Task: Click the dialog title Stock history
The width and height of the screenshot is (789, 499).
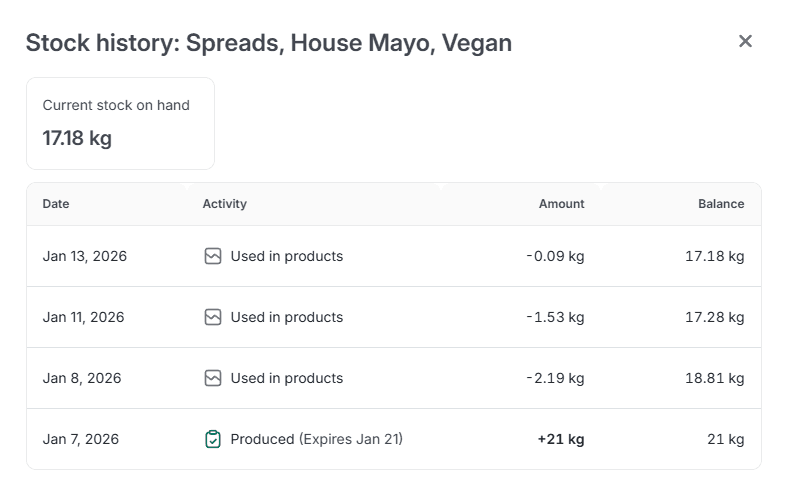Action: 268,43
